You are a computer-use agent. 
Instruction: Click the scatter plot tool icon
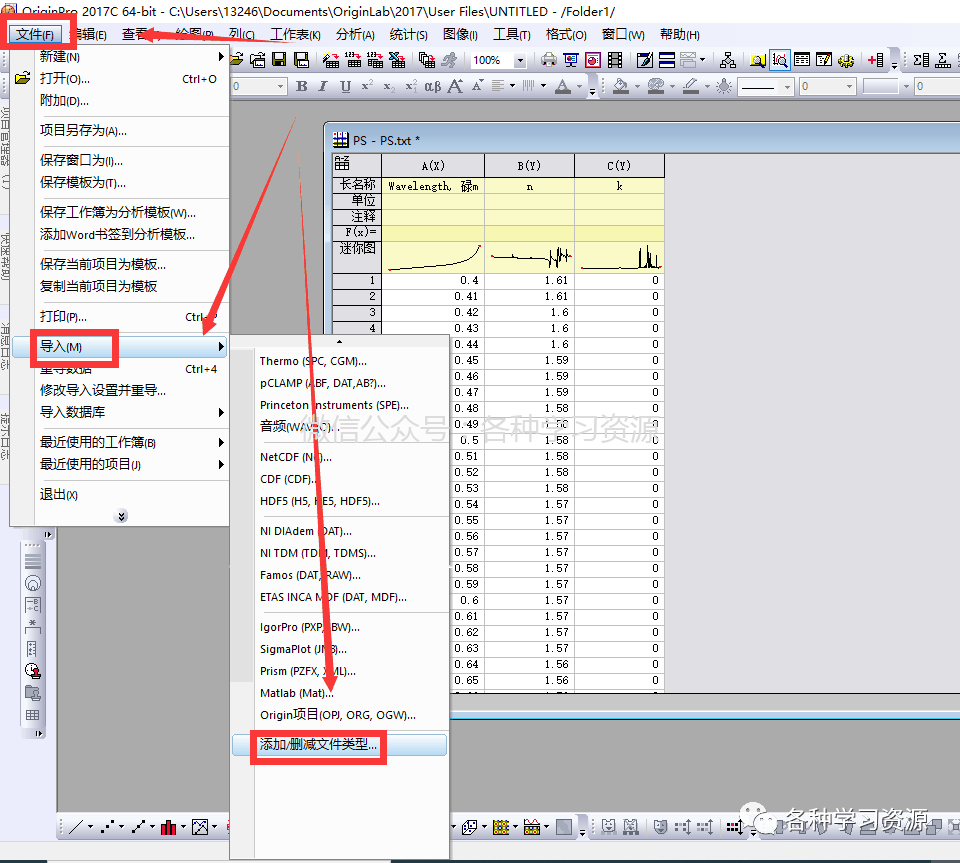pyautogui.click(x=107, y=827)
